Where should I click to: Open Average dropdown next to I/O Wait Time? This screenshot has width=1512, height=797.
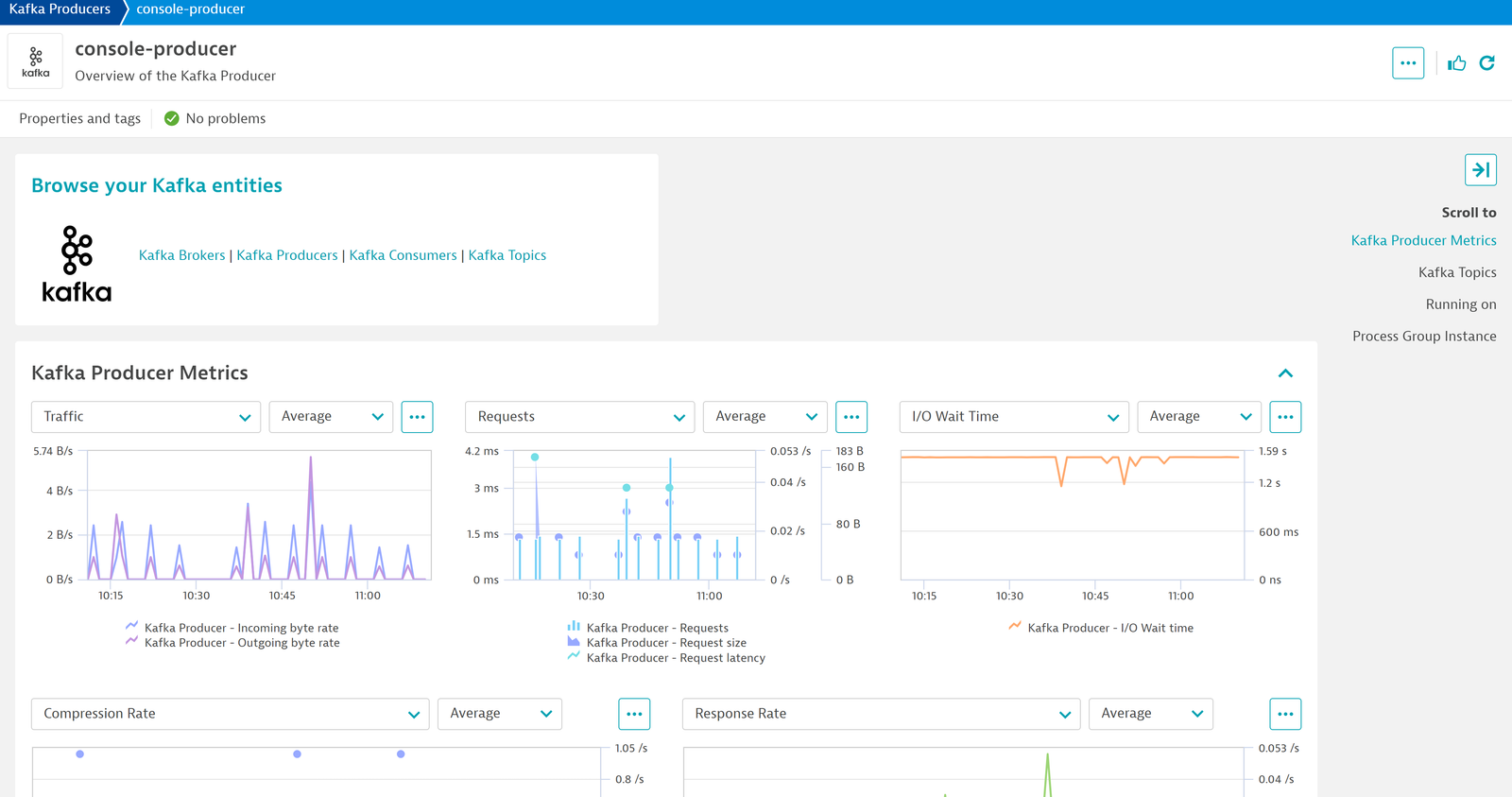[x=1199, y=417]
